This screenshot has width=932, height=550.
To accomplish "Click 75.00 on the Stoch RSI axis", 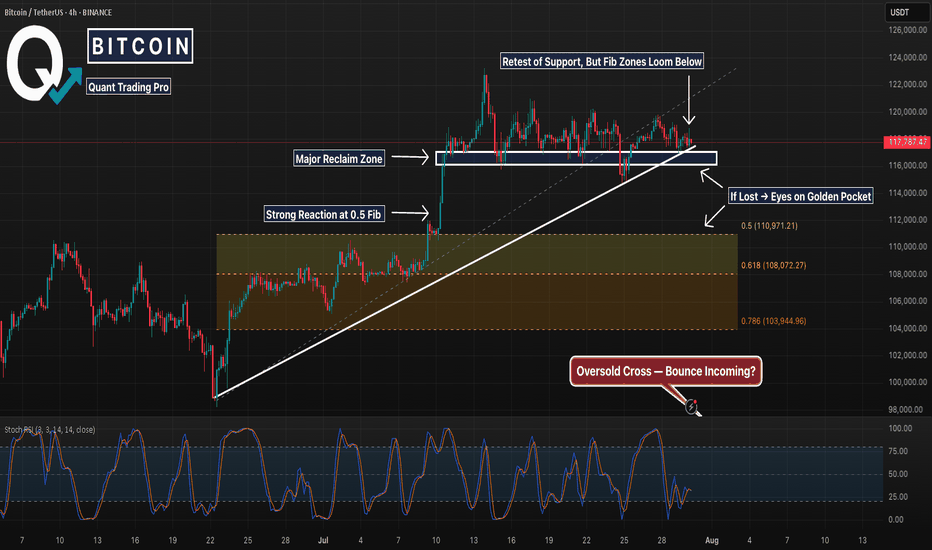I will tap(898, 451).
